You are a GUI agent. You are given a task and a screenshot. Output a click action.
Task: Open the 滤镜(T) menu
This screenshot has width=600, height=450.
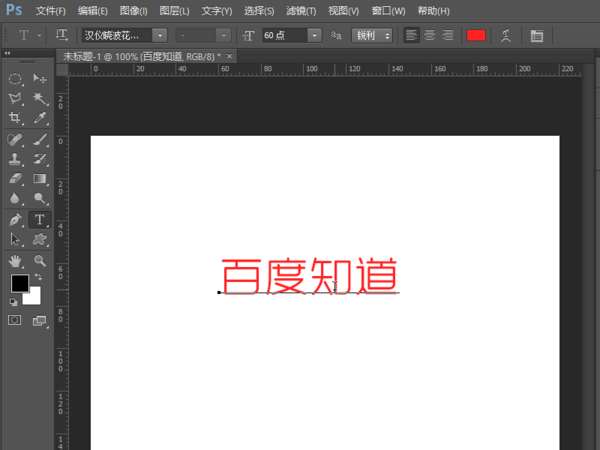[301, 11]
